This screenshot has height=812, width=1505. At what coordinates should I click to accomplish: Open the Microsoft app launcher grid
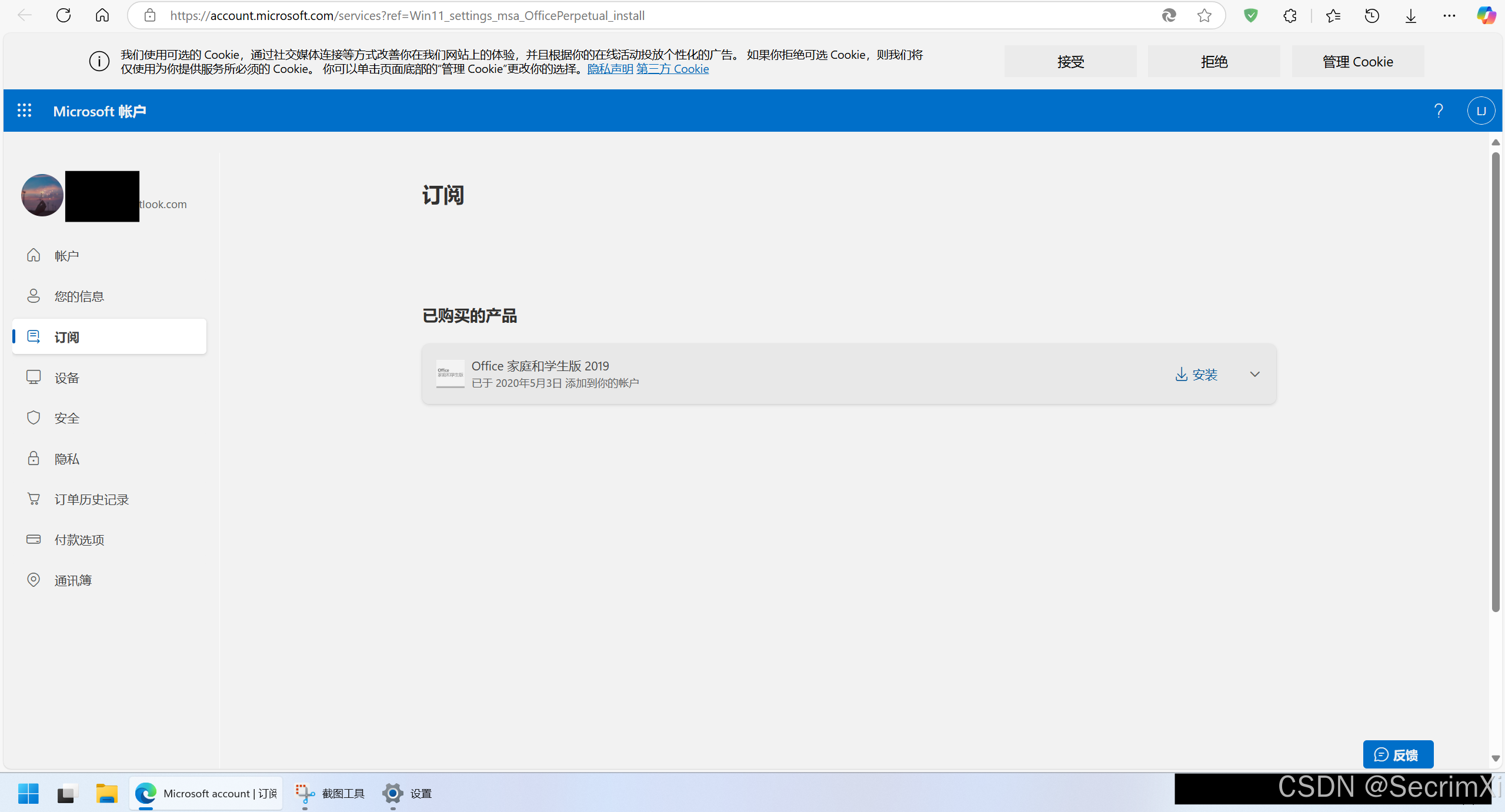coord(24,111)
